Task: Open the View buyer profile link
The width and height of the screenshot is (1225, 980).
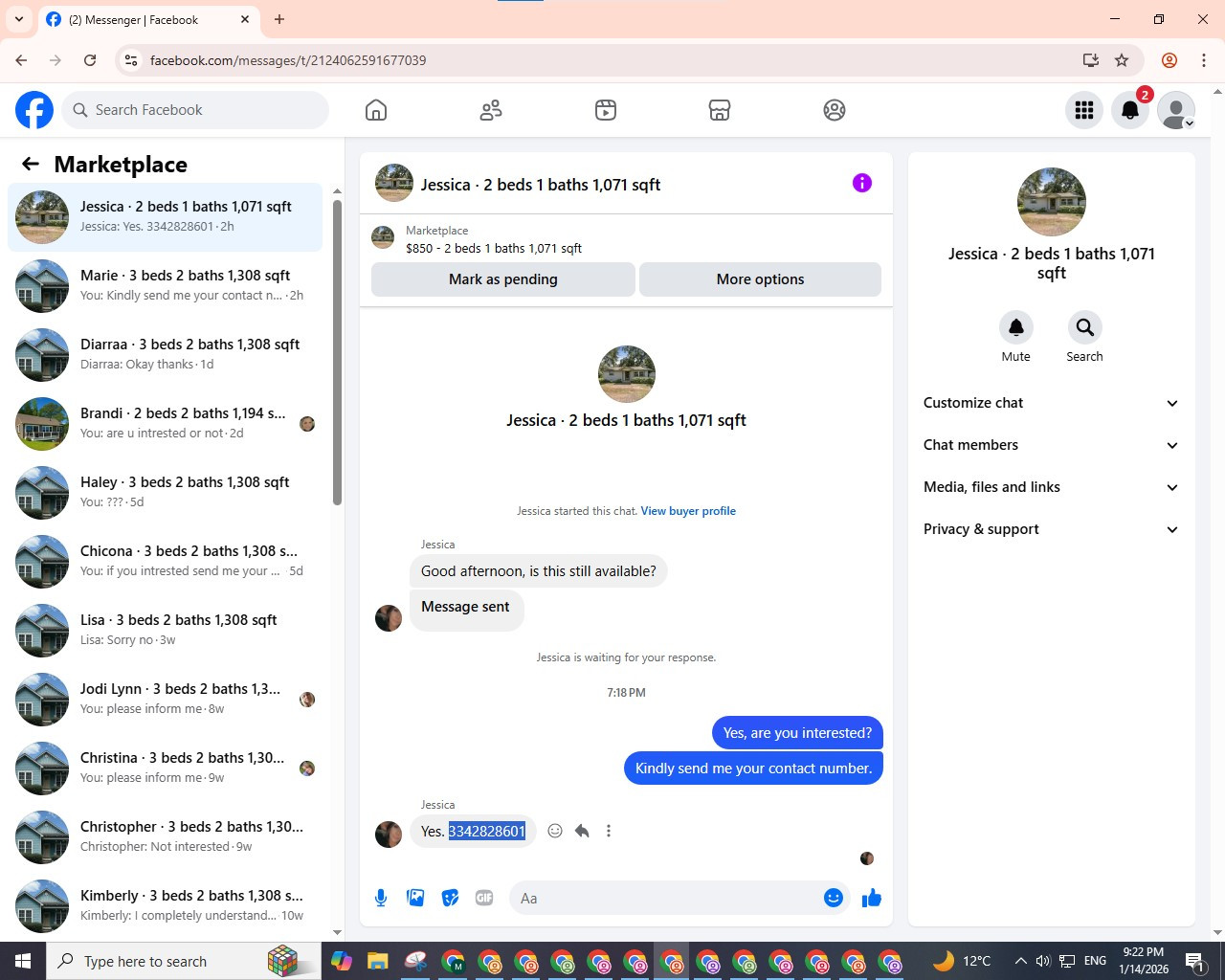Action: coord(688,511)
